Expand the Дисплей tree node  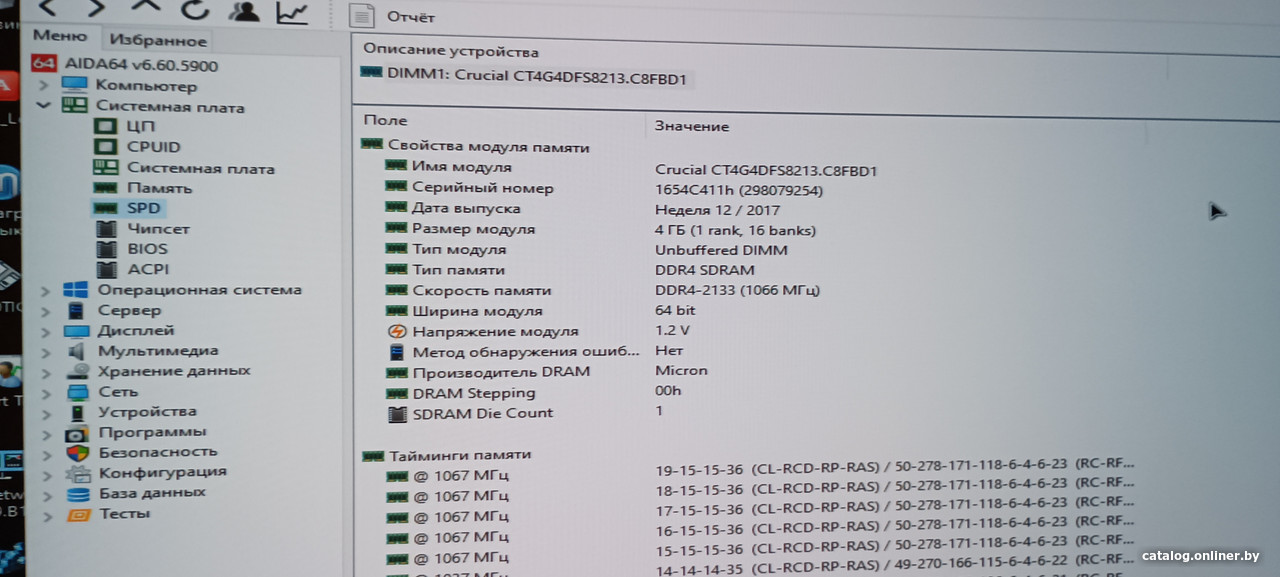[x=45, y=331]
